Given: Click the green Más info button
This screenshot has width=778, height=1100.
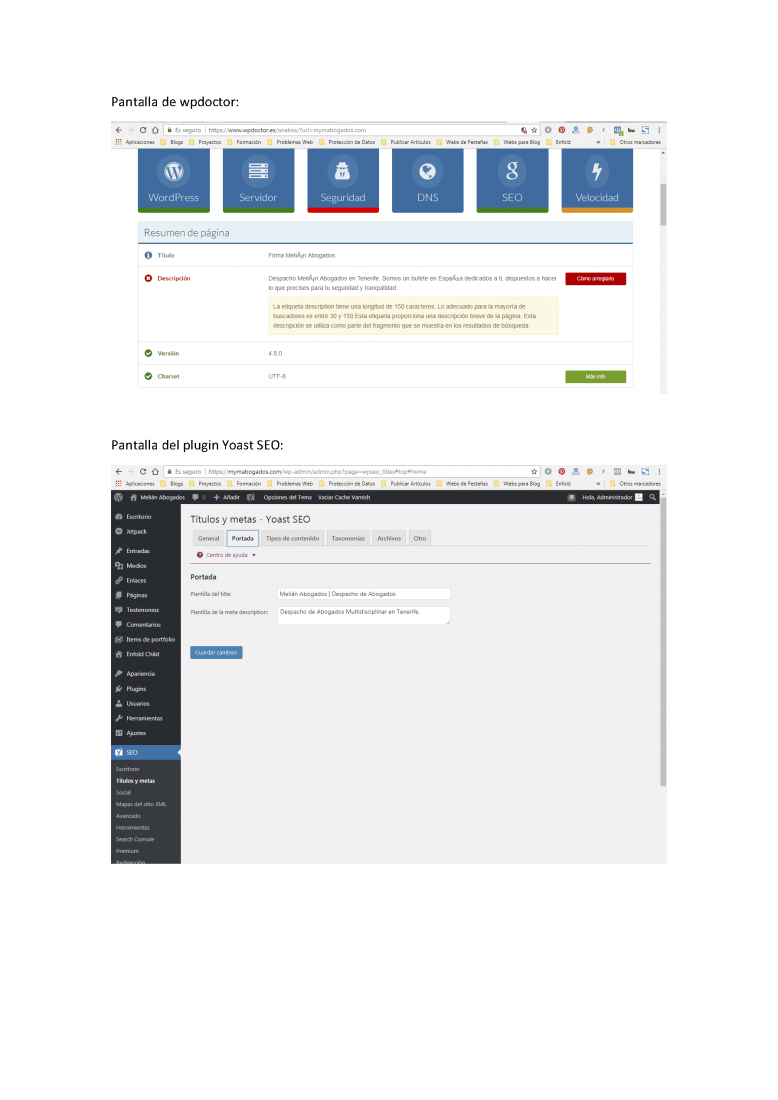Looking at the screenshot, I should (x=596, y=377).
